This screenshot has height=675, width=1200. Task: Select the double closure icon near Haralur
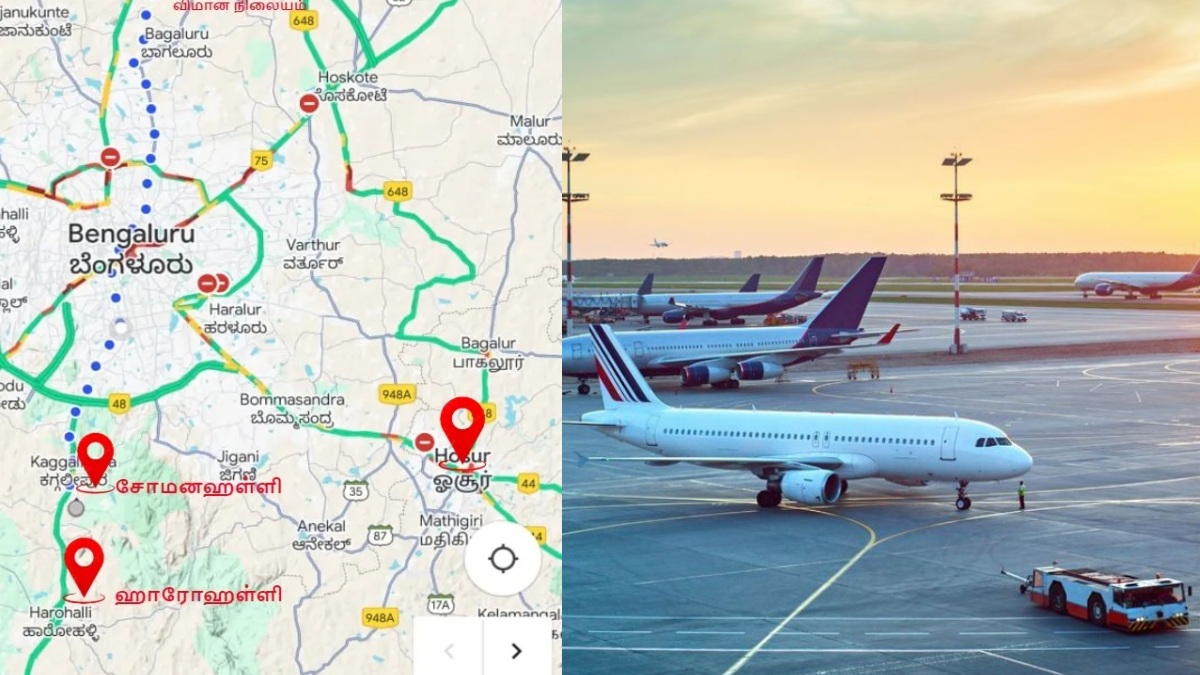(x=213, y=283)
